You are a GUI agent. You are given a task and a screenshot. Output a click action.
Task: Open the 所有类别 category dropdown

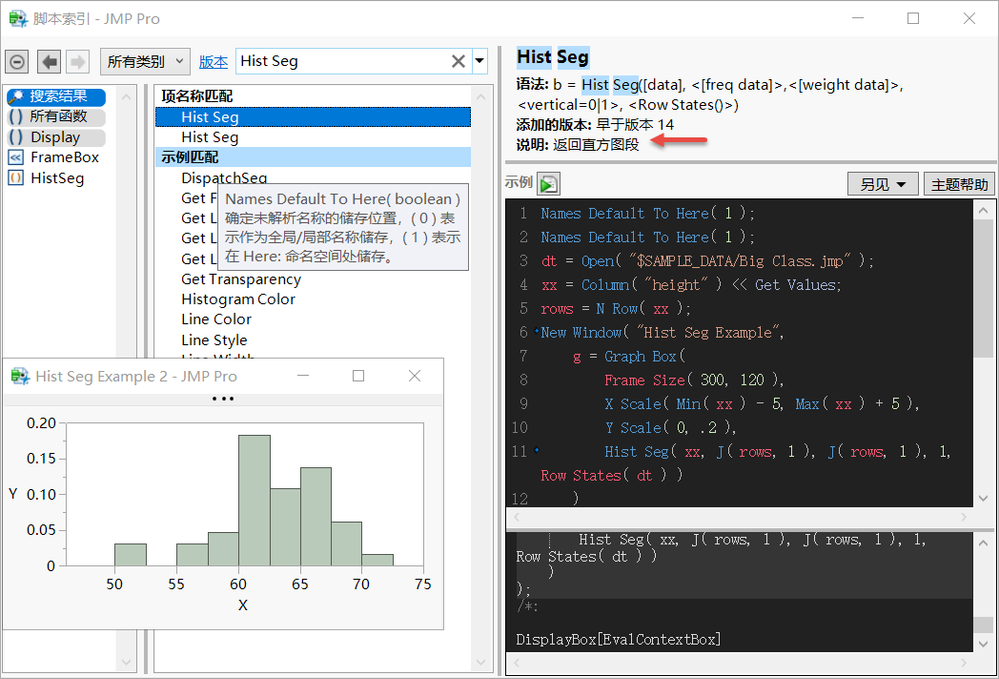(145, 62)
